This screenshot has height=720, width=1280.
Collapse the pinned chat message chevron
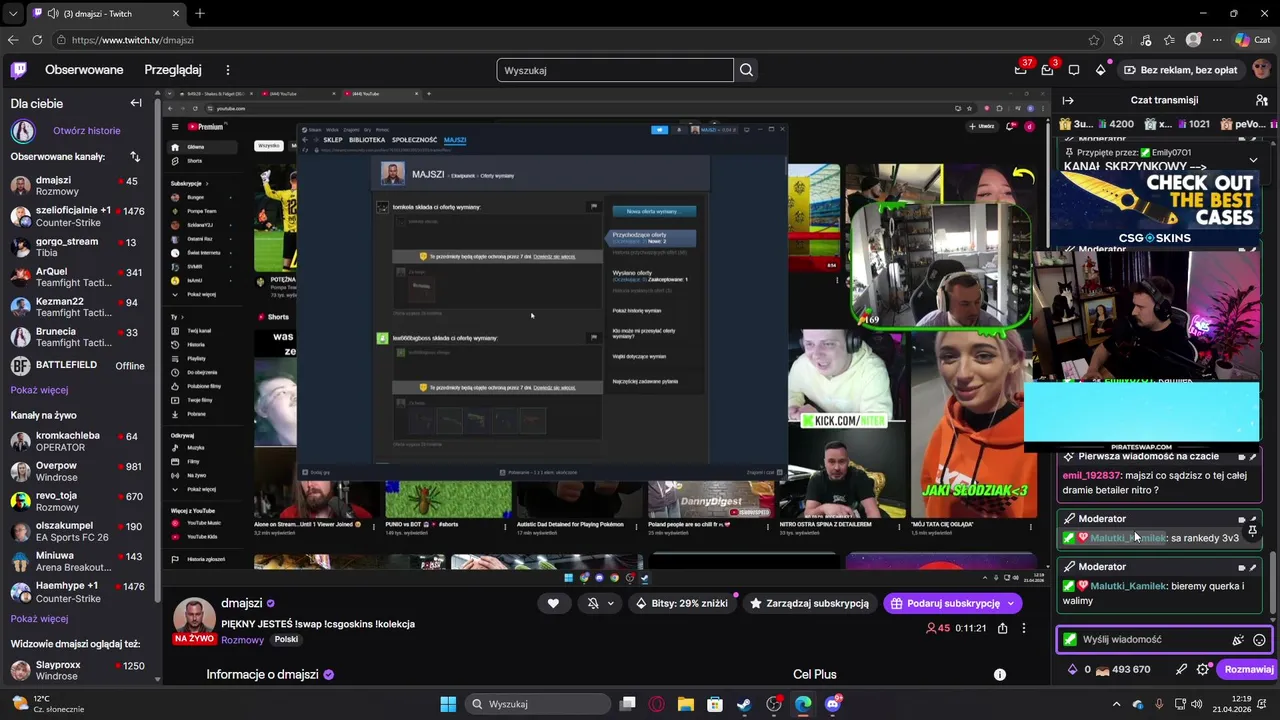(1253, 160)
